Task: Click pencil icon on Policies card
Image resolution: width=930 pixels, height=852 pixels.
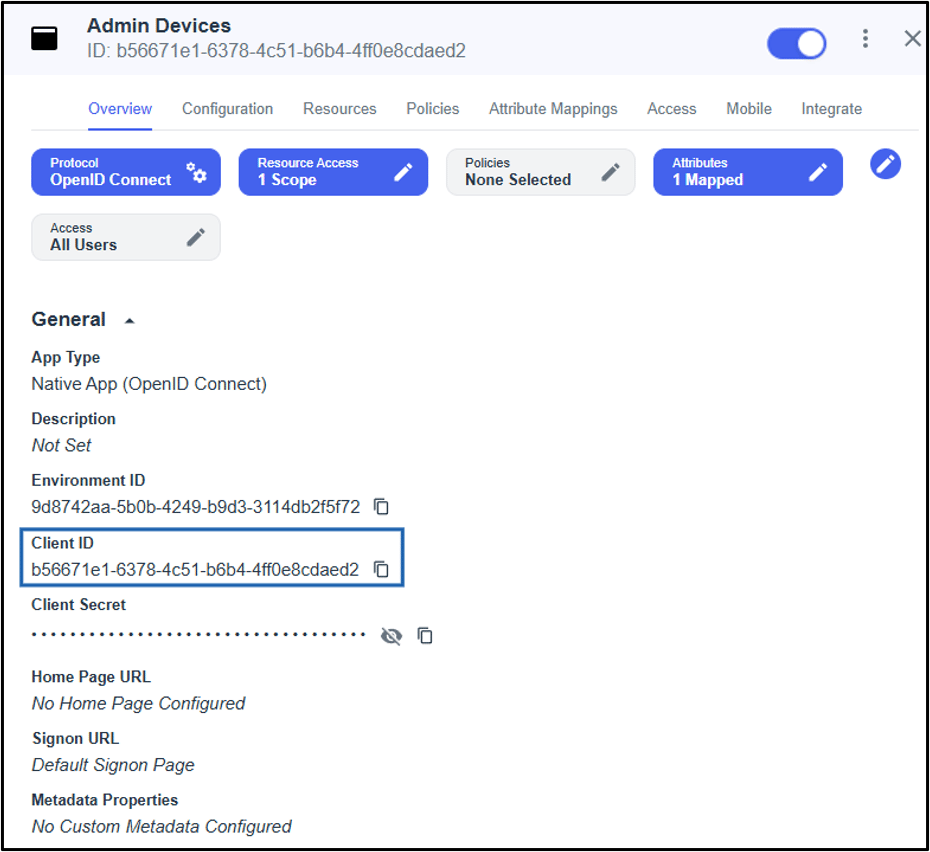Action: [x=610, y=172]
